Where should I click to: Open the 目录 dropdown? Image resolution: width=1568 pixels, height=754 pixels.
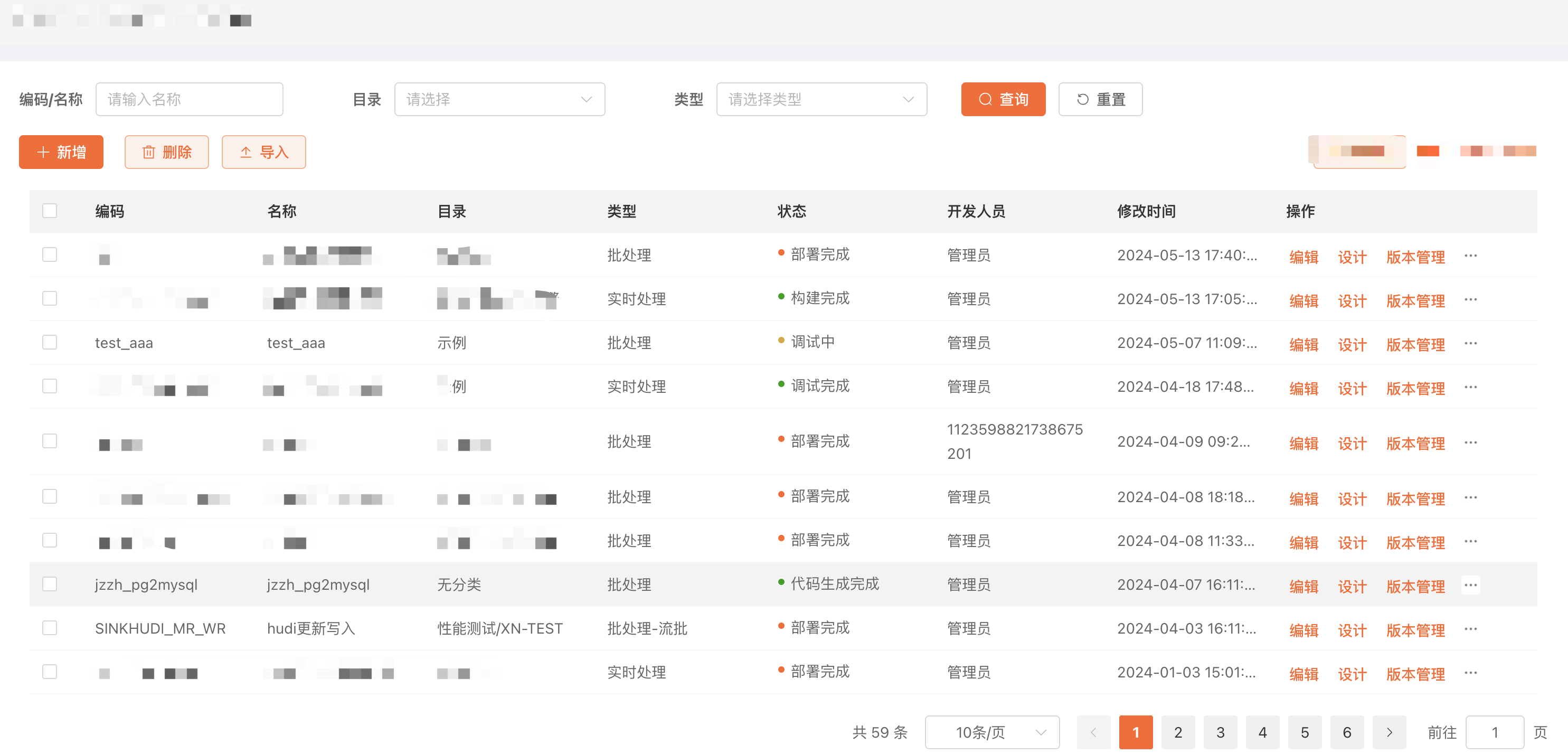[x=500, y=99]
